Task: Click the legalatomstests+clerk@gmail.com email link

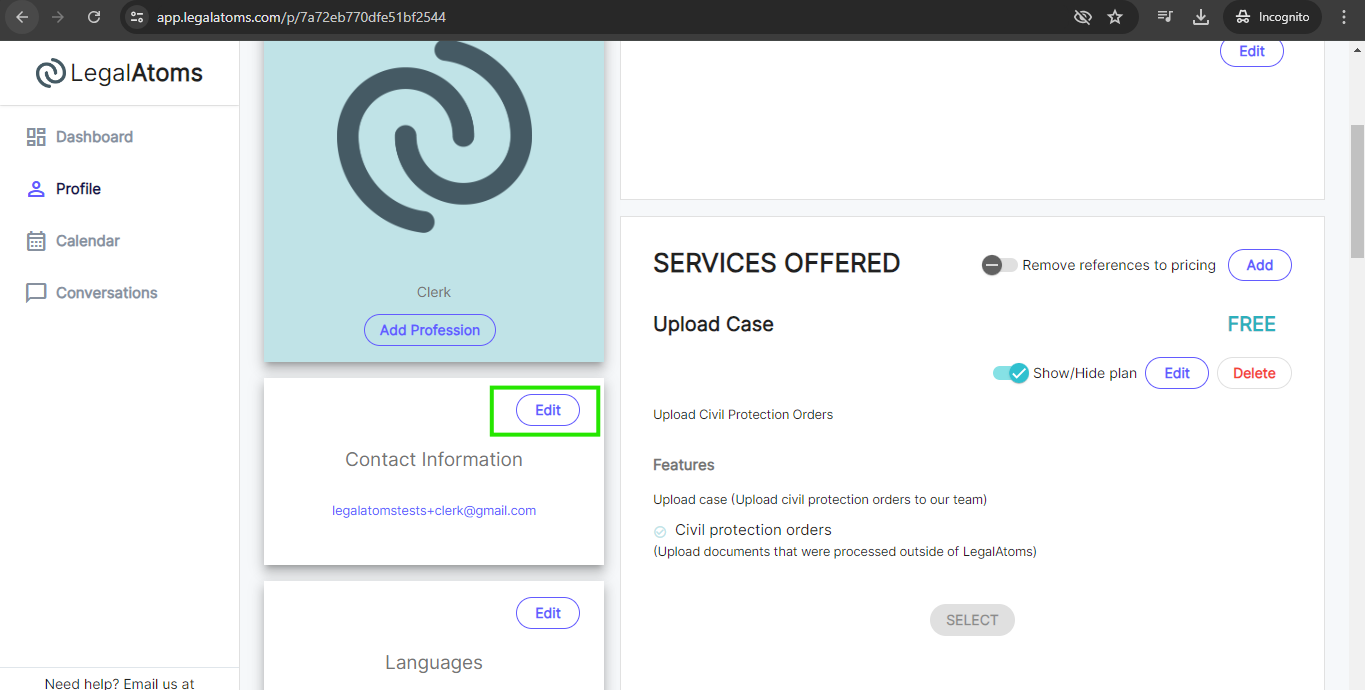Action: pos(434,510)
